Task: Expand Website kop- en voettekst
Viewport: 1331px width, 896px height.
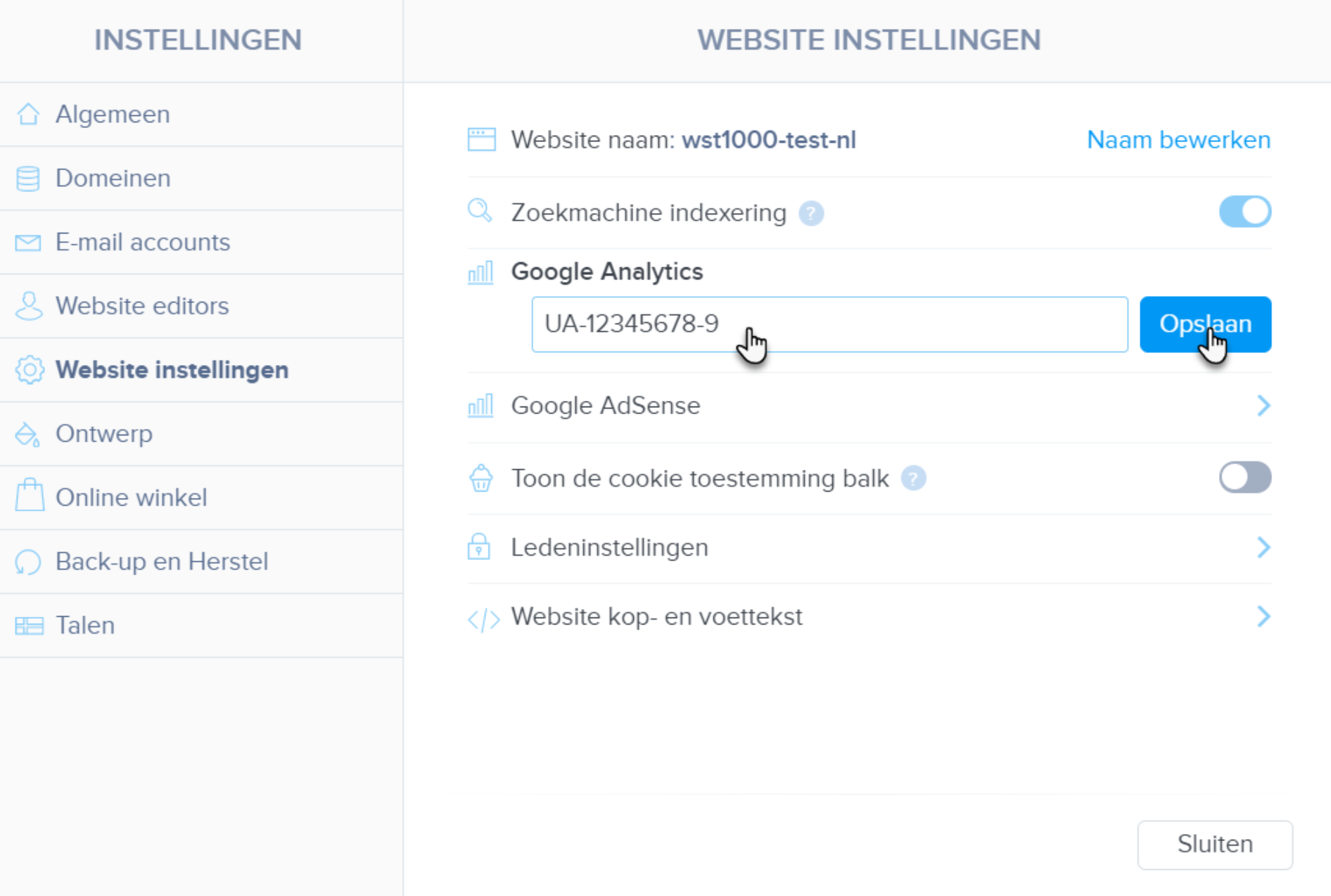Action: [1264, 617]
